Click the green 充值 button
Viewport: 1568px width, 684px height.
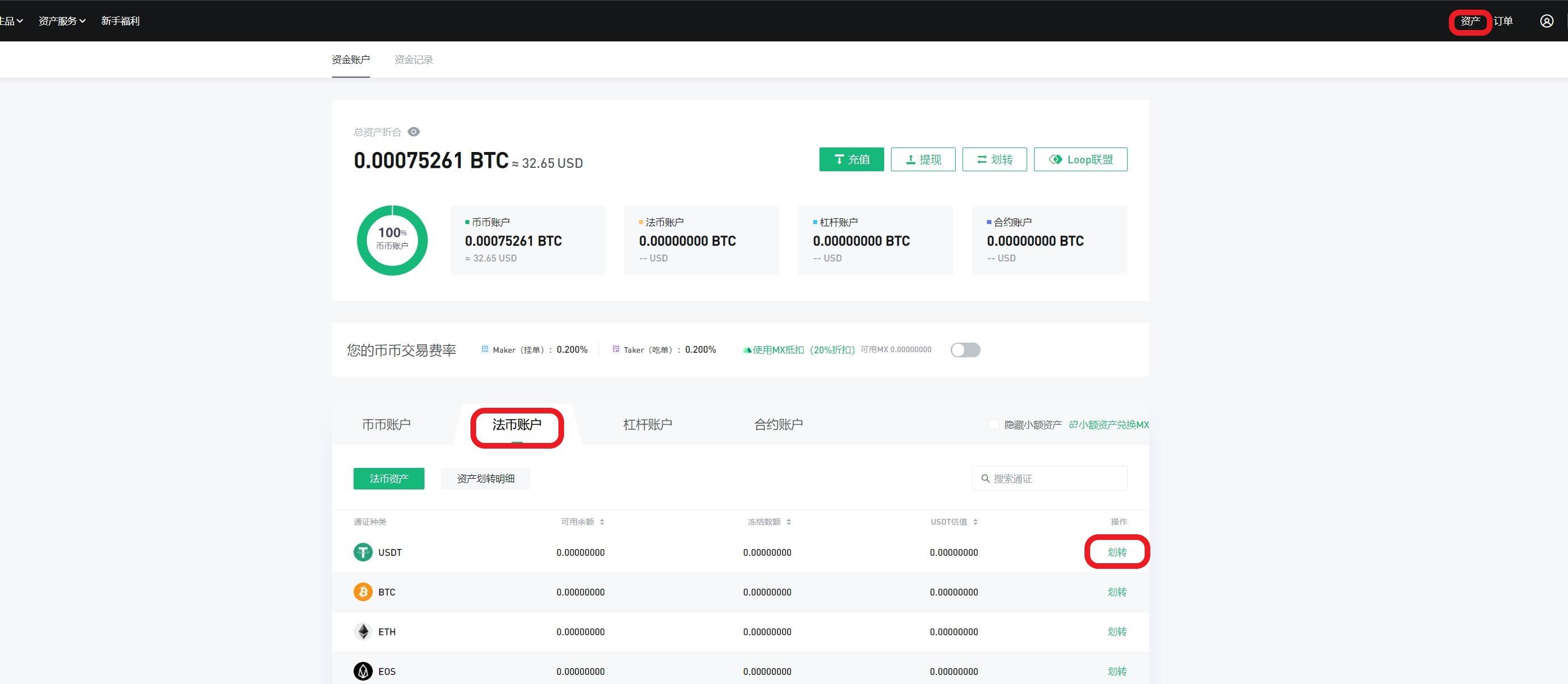click(852, 159)
